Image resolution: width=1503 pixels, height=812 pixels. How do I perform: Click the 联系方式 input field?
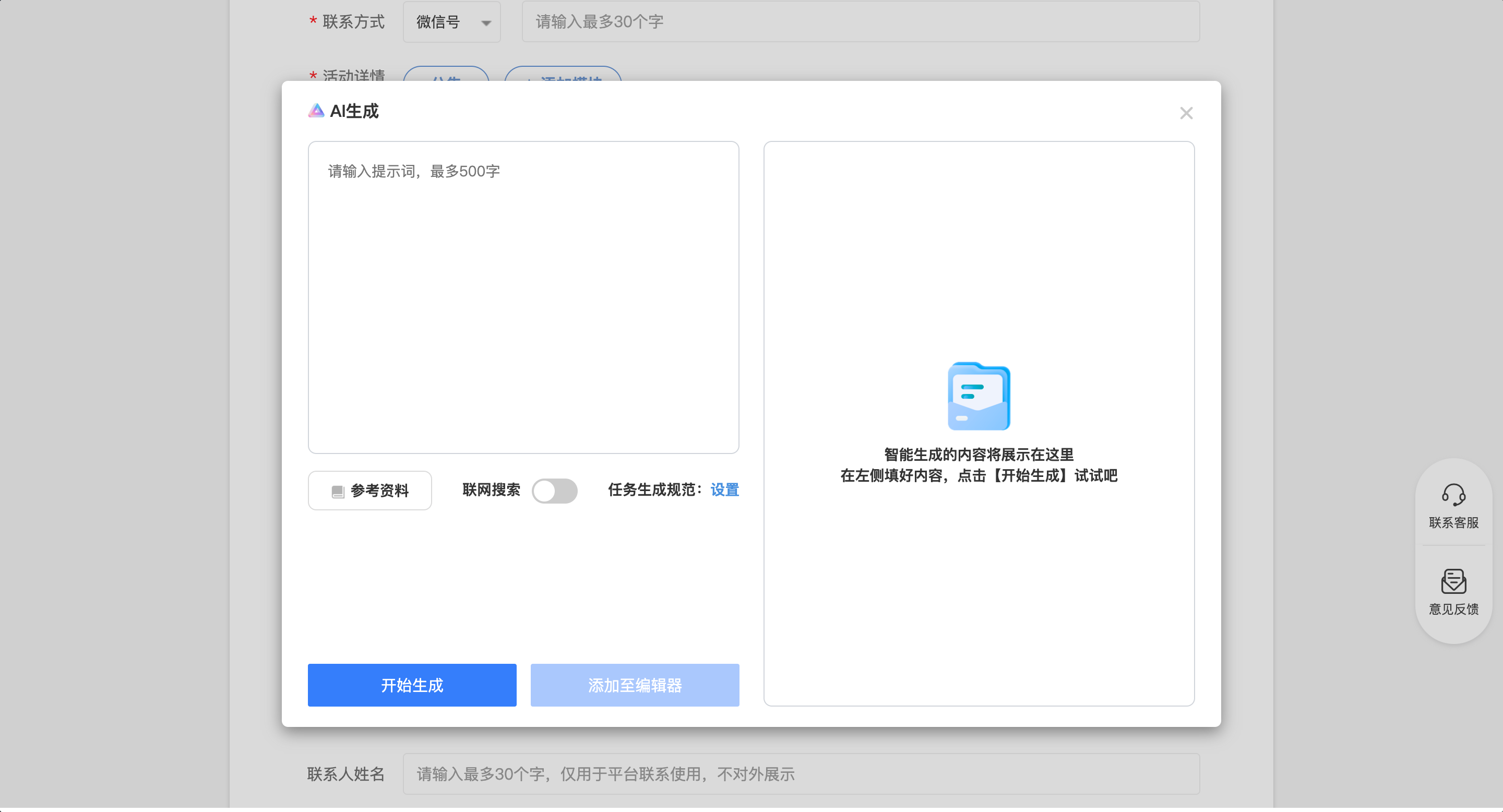point(860,22)
